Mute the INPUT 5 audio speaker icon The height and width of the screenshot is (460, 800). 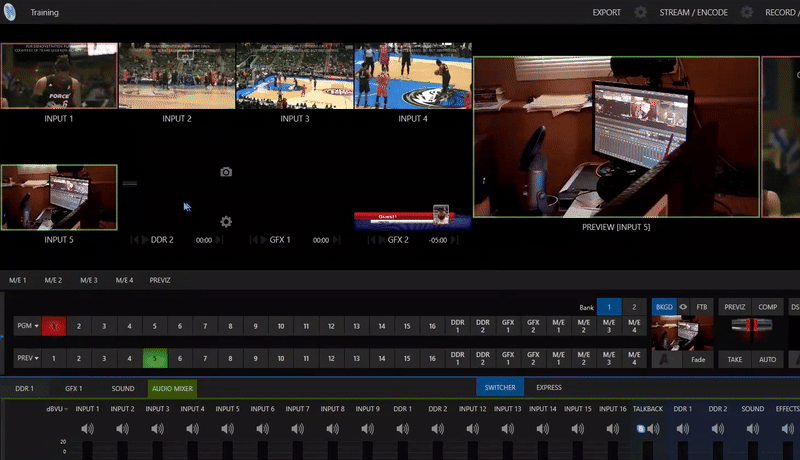(x=228, y=429)
